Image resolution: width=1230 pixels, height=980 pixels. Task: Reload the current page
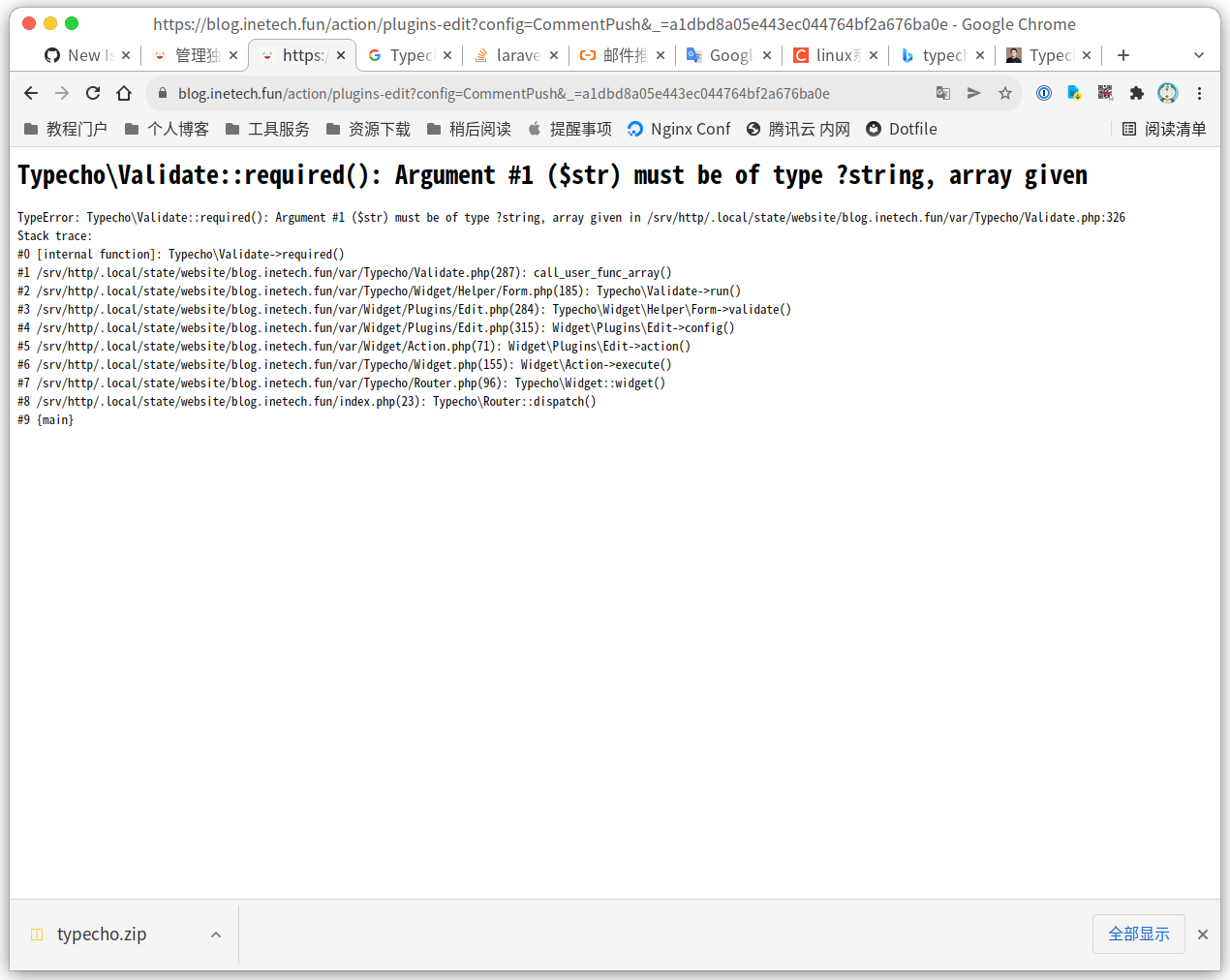click(93, 93)
